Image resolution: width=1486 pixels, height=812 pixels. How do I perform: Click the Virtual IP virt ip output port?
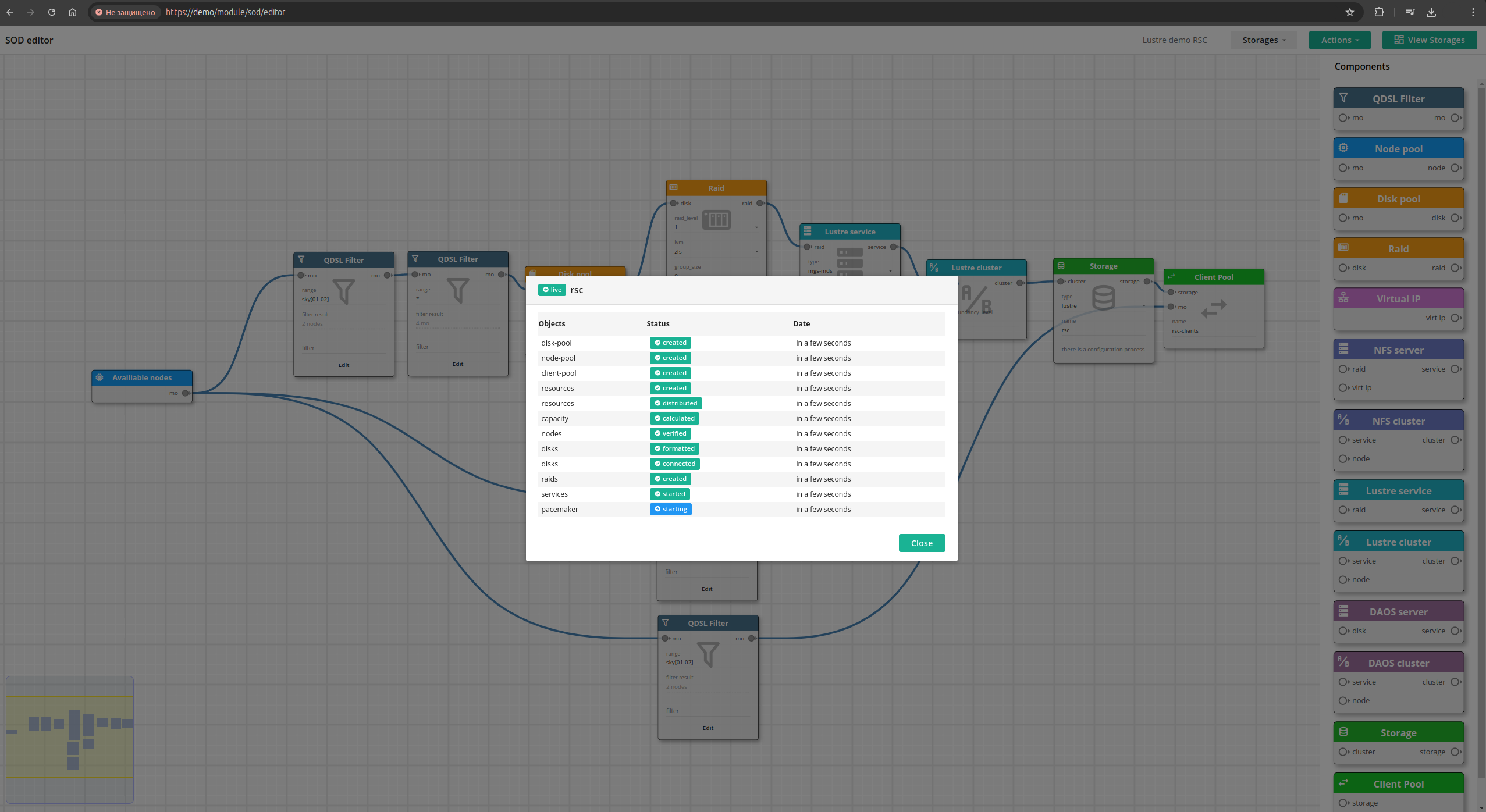(1455, 318)
